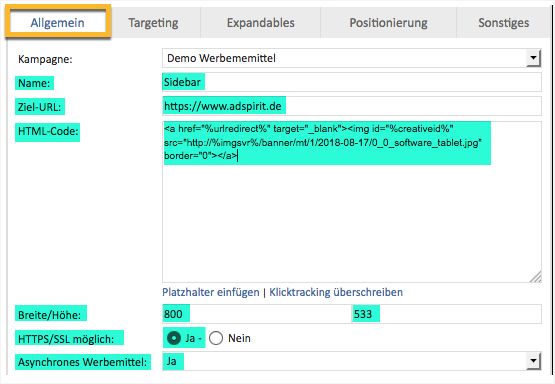555x384 pixels.
Task: Click the HTML-Code textarea resize handle
Action: click(x=536, y=277)
